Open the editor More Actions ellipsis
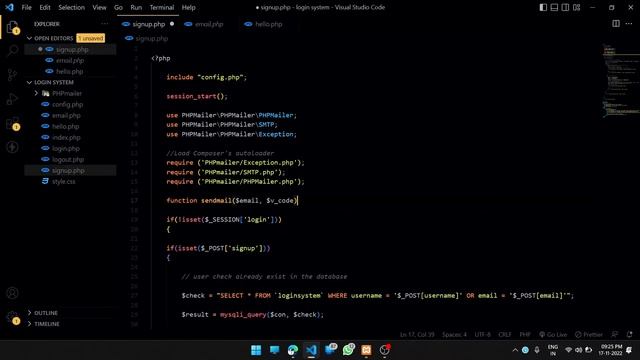 point(629,24)
